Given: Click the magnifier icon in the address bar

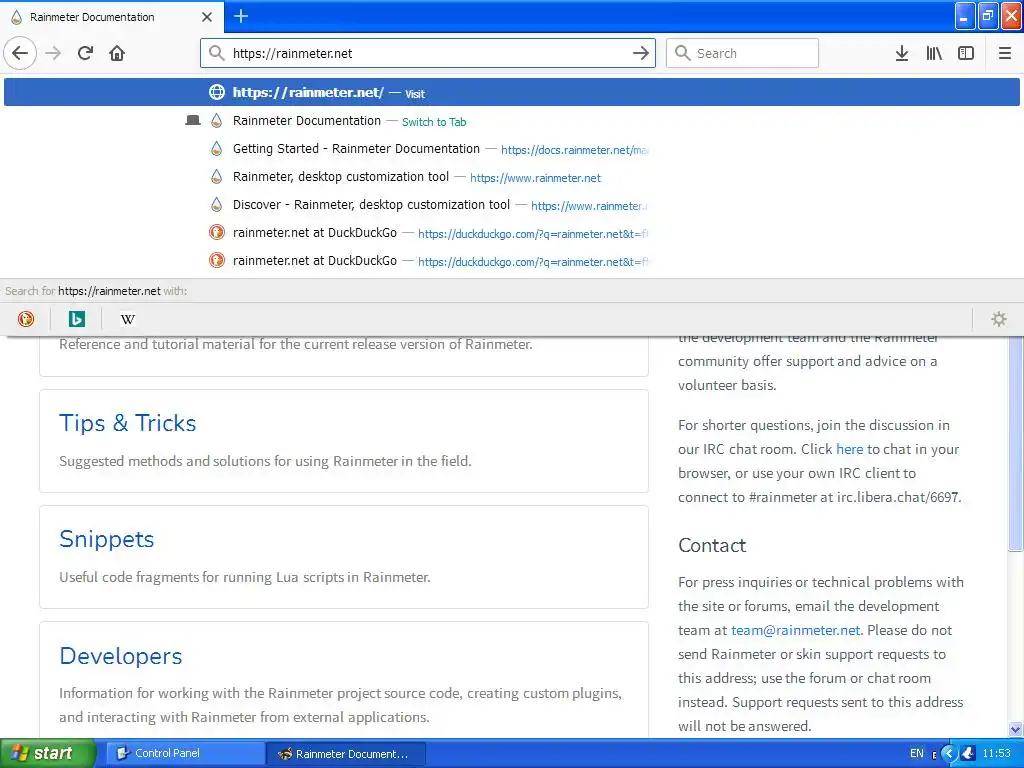Looking at the screenshot, I should point(216,53).
